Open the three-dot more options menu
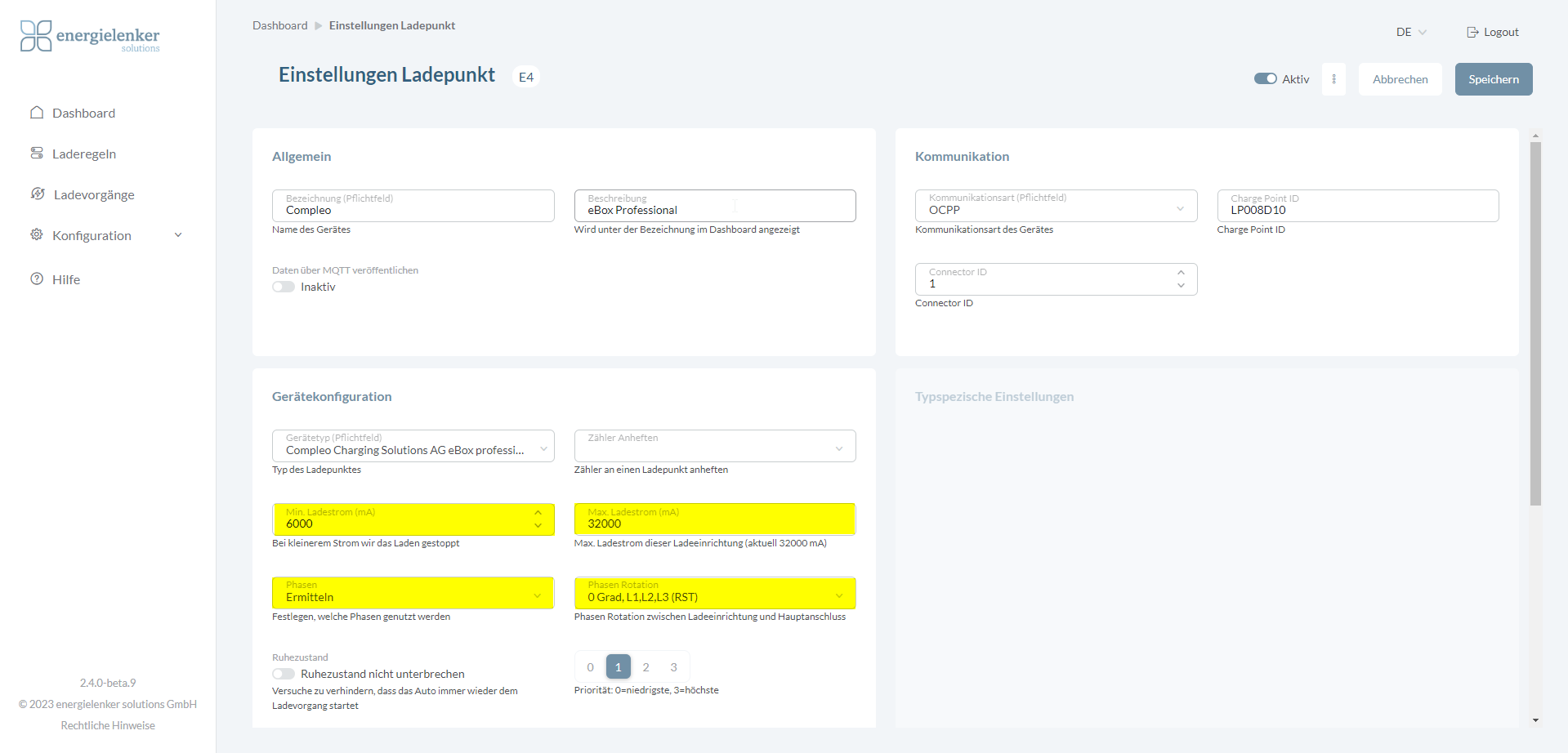The height and width of the screenshot is (753, 1568). pyautogui.click(x=1333, y=79)
